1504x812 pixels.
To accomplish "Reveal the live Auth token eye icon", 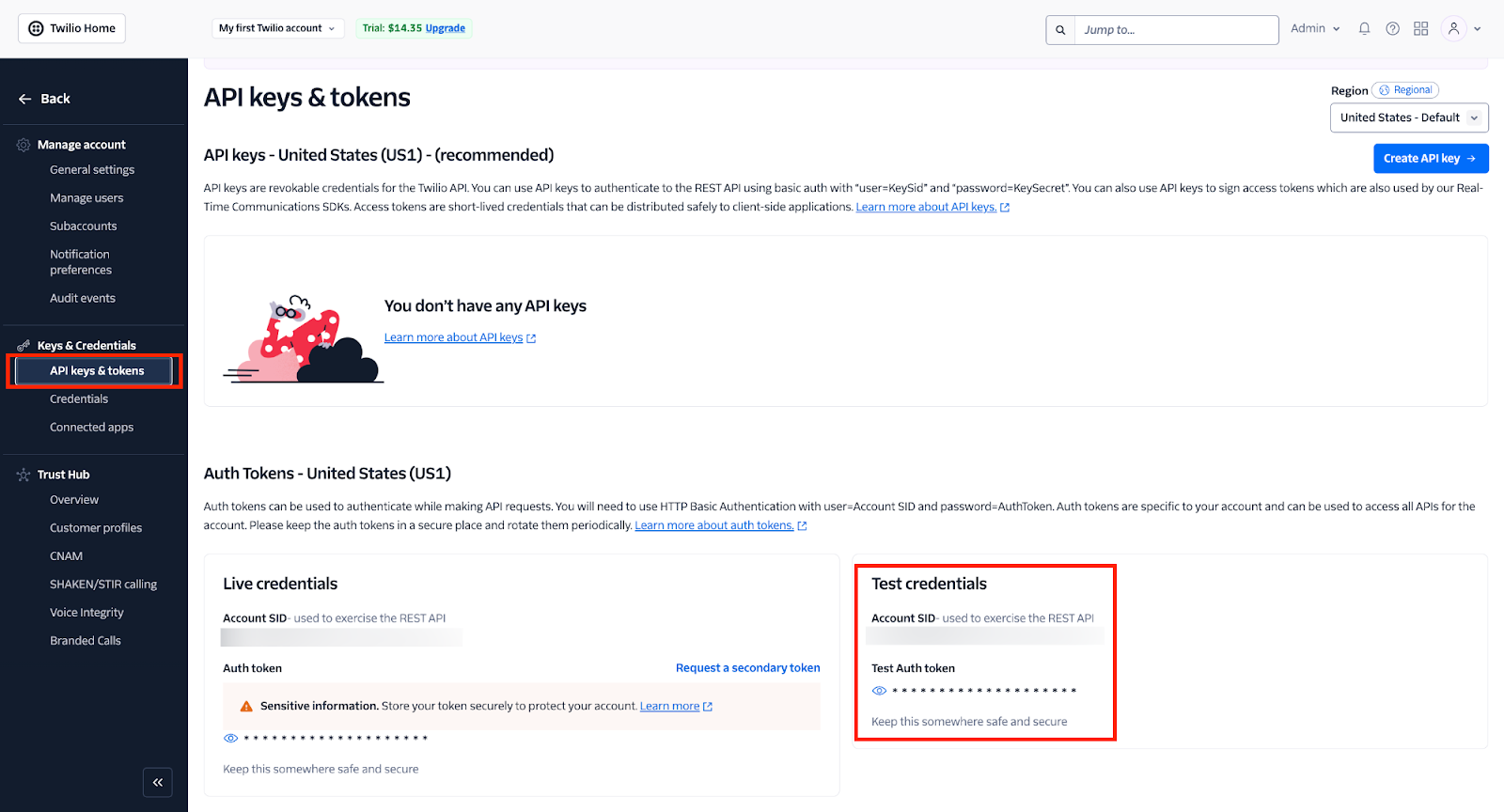I will click(x=230, y=738).
